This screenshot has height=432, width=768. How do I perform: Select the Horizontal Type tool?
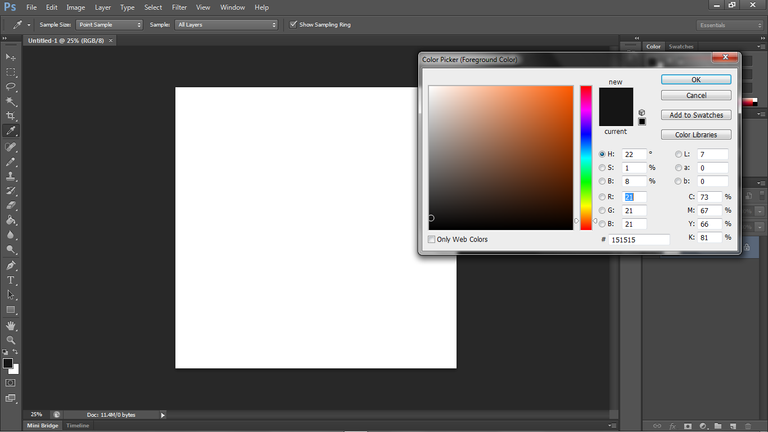pos(10,280)
